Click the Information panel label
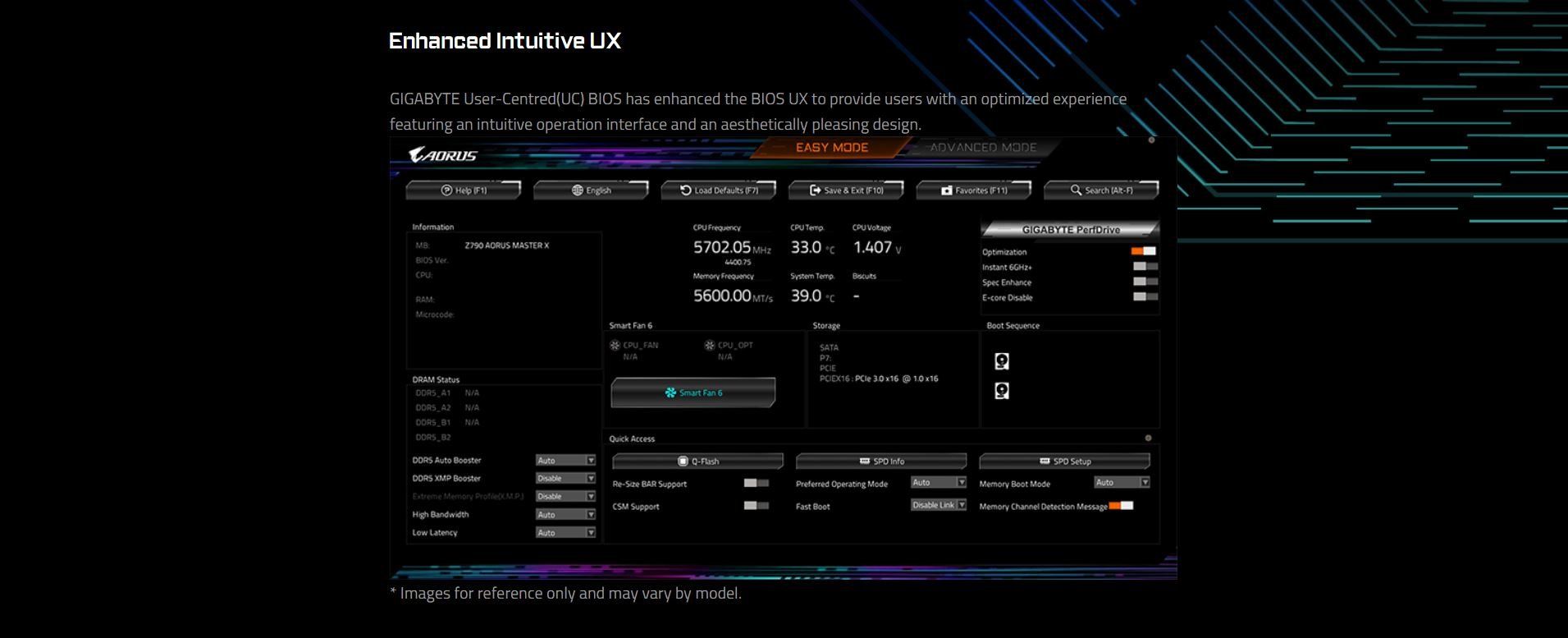The width and height of the screenshot is (1568, 638). [432, 227]
